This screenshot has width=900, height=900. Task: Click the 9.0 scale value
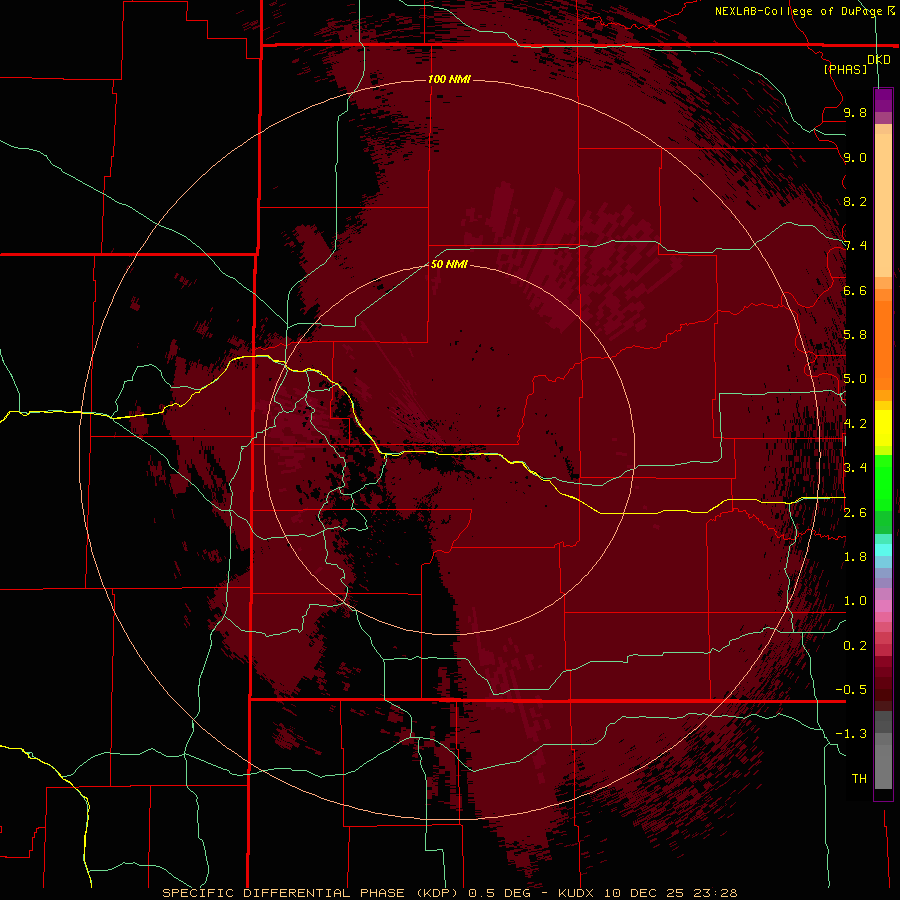pos(855,157)
